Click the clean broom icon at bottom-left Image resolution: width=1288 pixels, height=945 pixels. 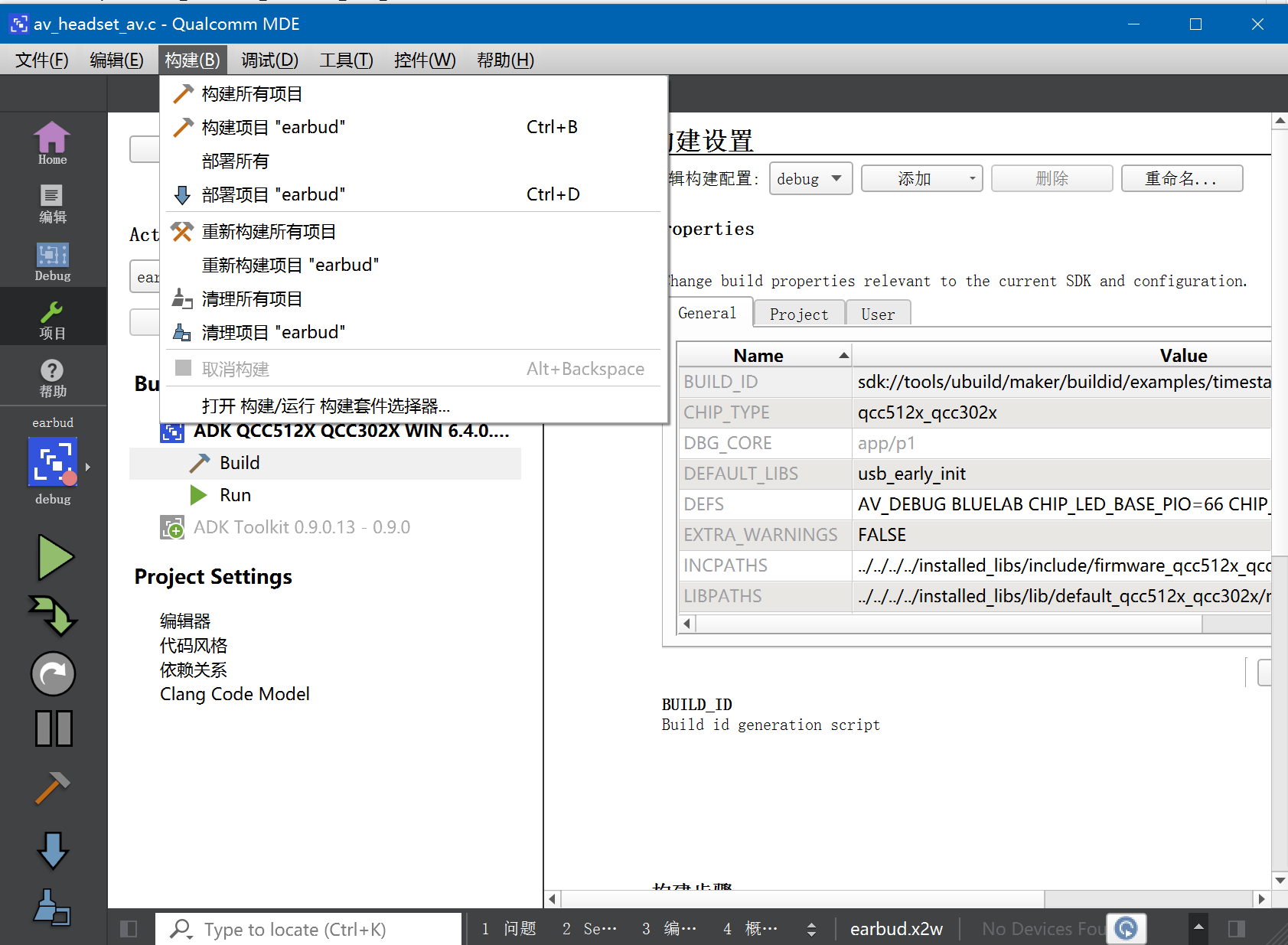(52, 908)
